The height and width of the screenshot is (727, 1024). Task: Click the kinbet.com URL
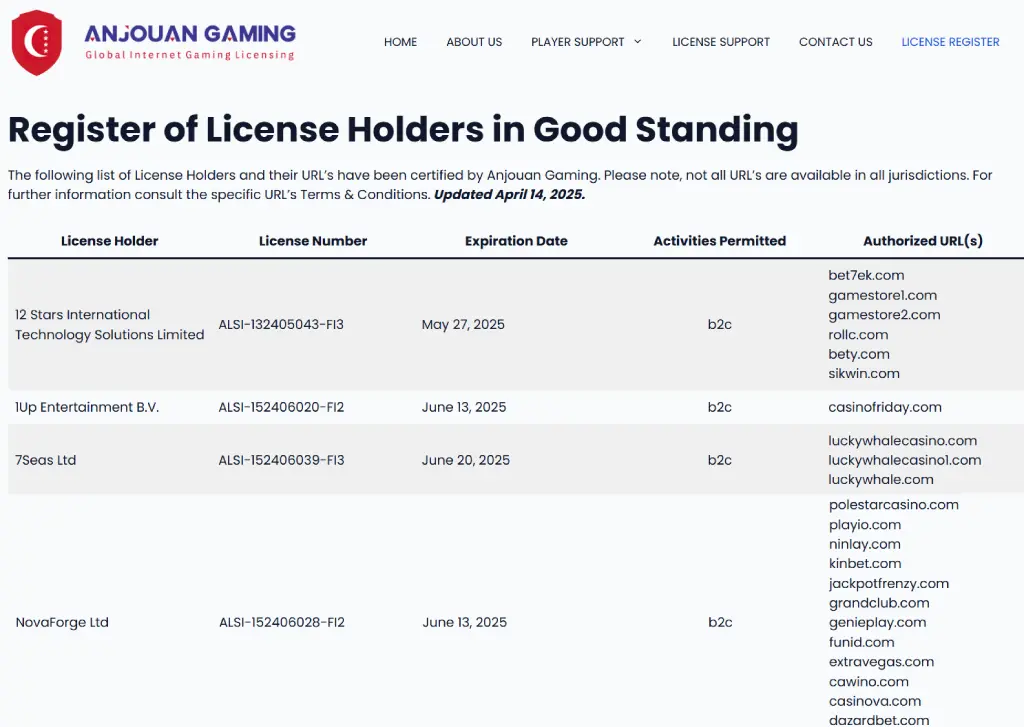point(865,564)
